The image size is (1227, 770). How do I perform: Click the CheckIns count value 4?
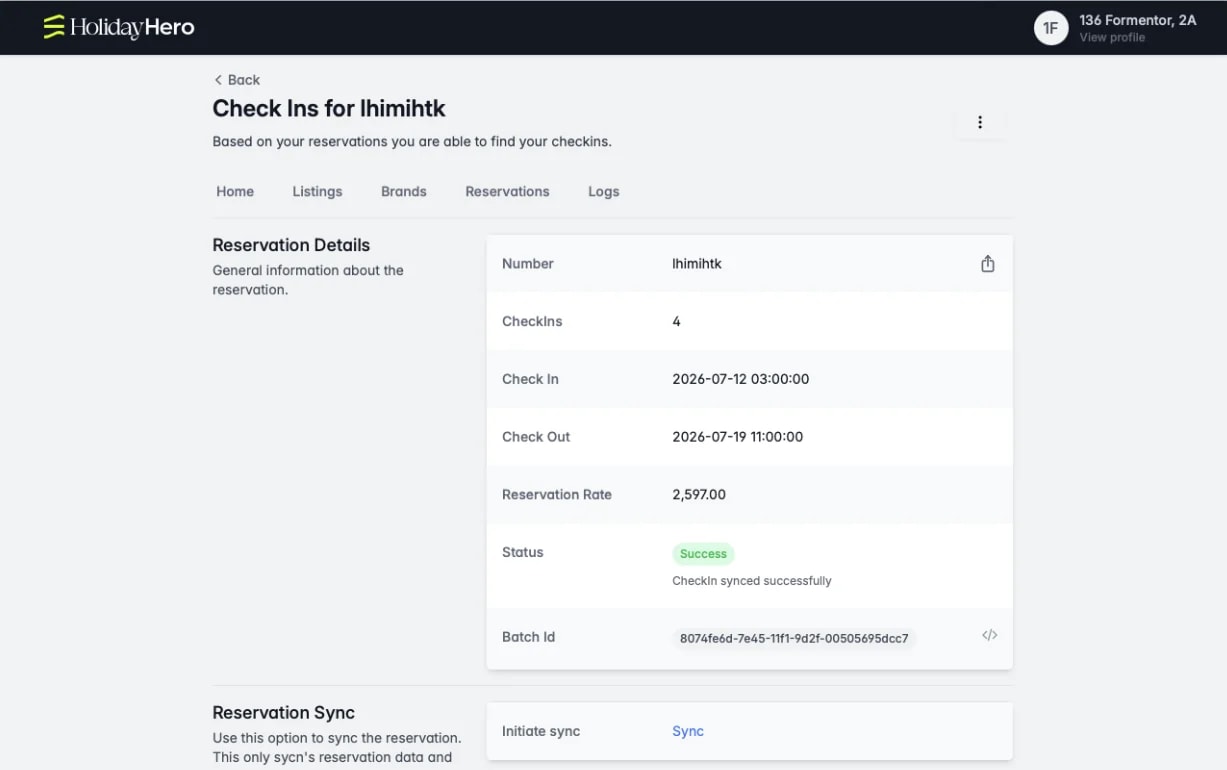677,321
